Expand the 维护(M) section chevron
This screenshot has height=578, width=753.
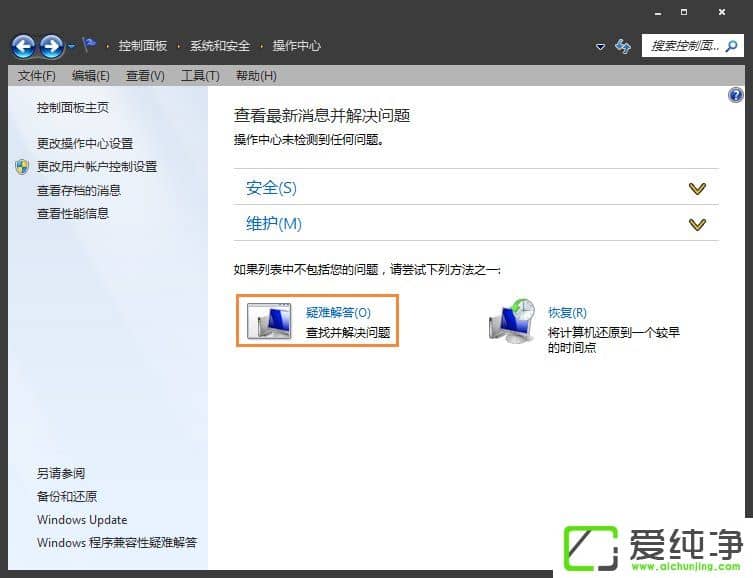697,224
